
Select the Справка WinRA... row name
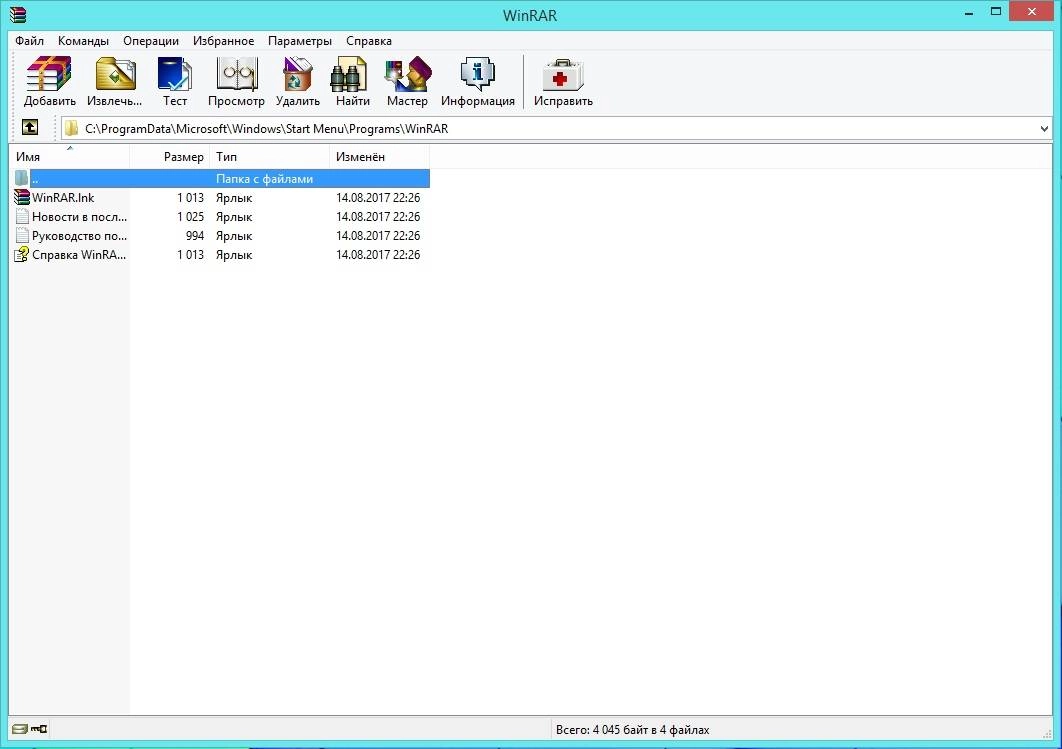pyautogui.click(x=79, y=255)
